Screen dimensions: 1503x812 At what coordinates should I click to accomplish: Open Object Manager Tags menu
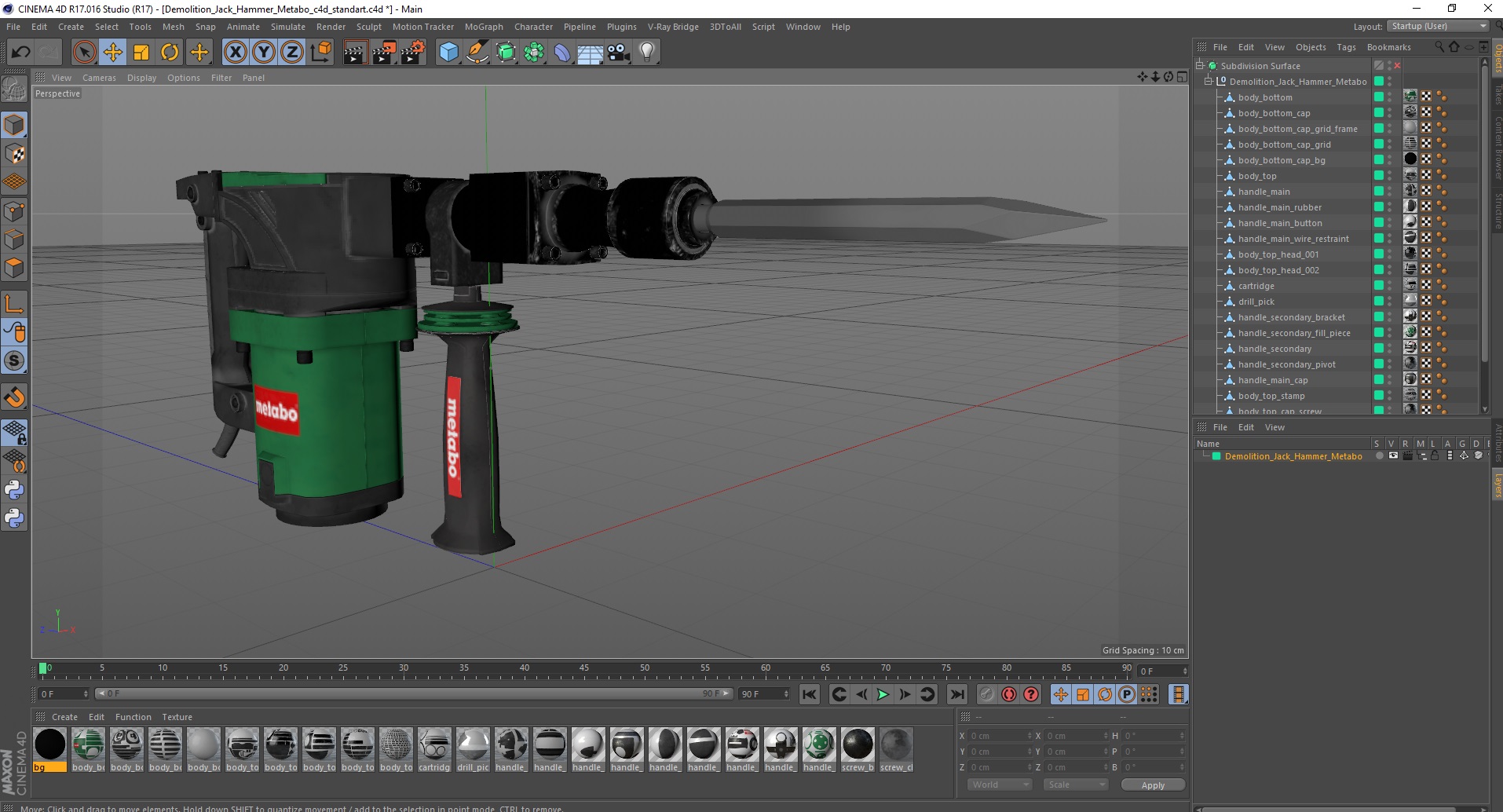tap(1346, 47)
